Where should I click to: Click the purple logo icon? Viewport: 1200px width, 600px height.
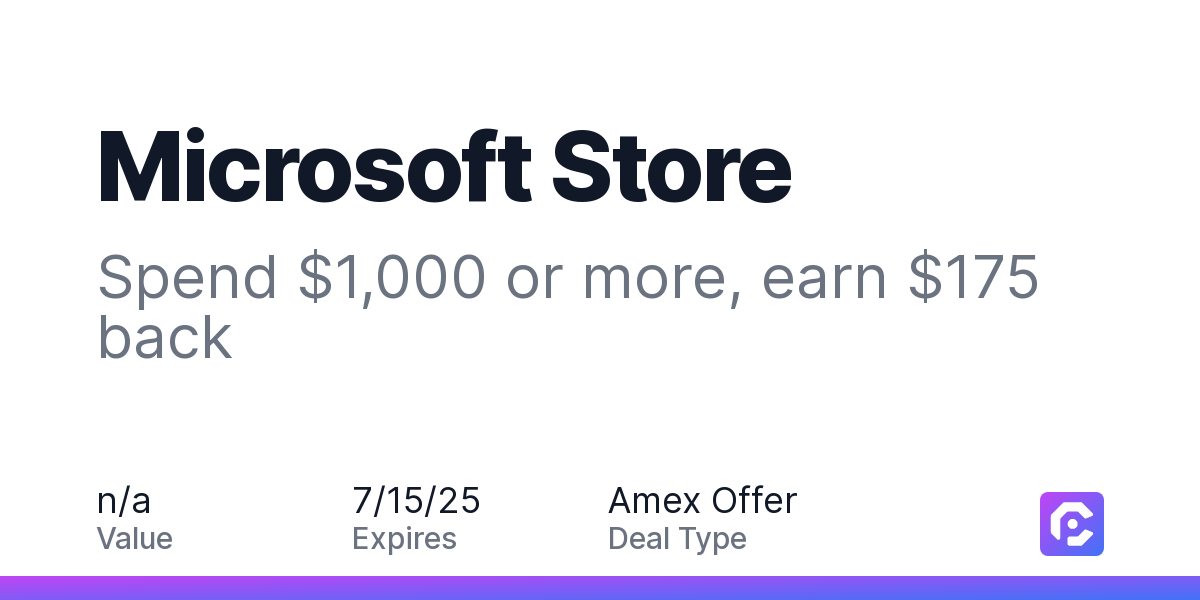pyautogui.click(x=1072, y=523)
